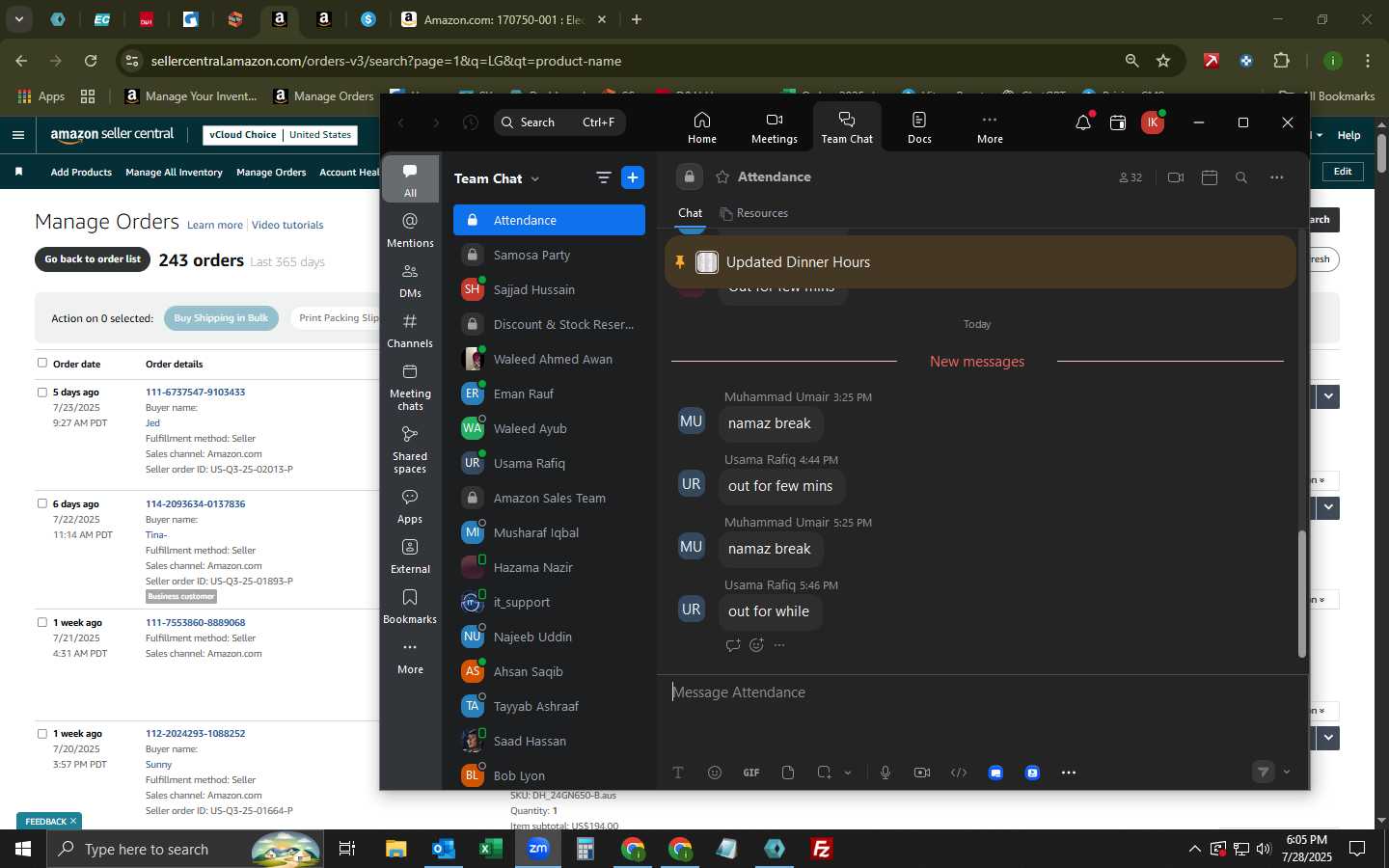This screenshot has width=1389, height=868.
Task: Open Manage All Inventory in Seller Central nav
Action: click(x=174, y=172)
